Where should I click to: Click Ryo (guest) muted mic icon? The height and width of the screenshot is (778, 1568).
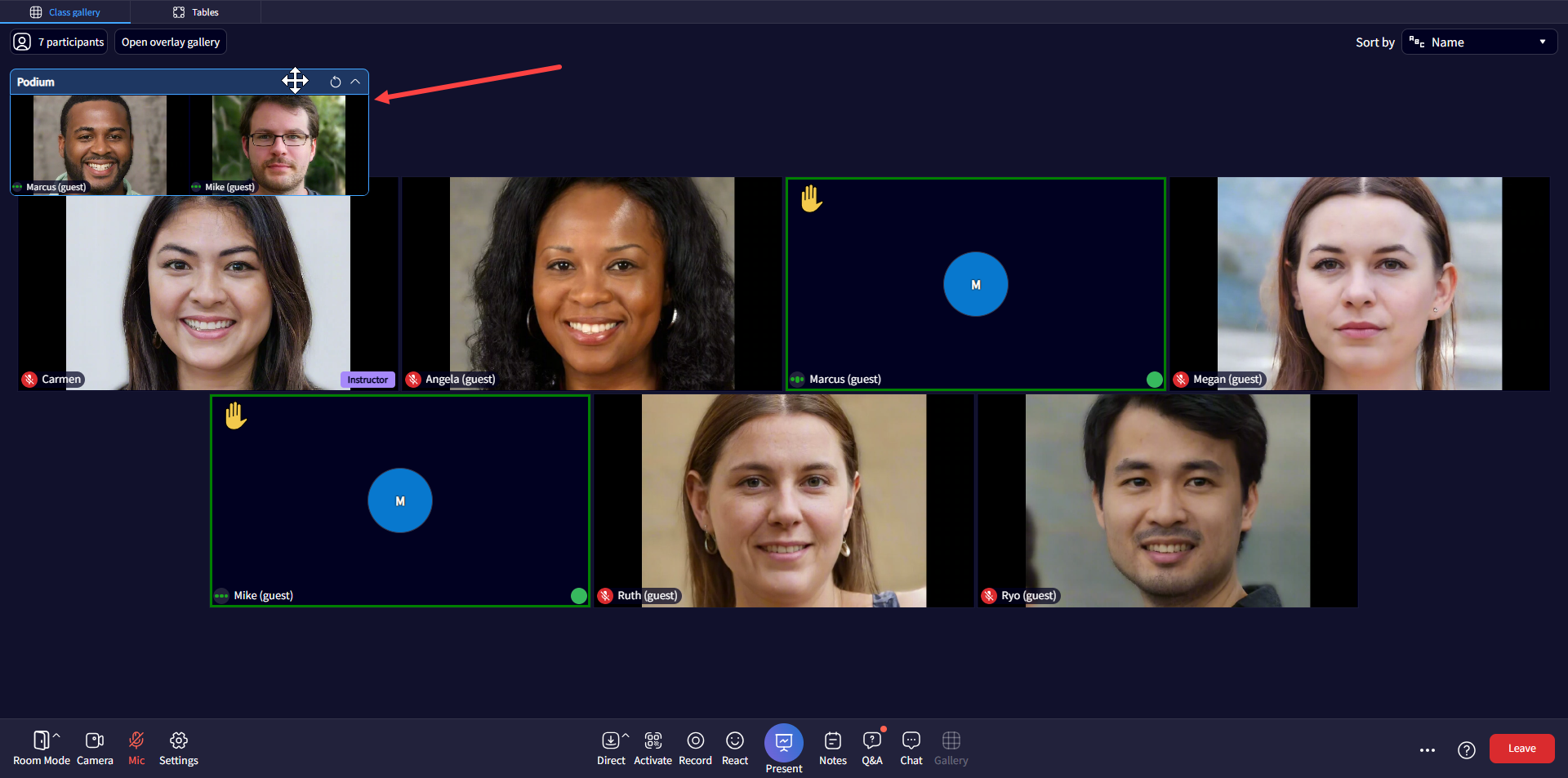989,596
